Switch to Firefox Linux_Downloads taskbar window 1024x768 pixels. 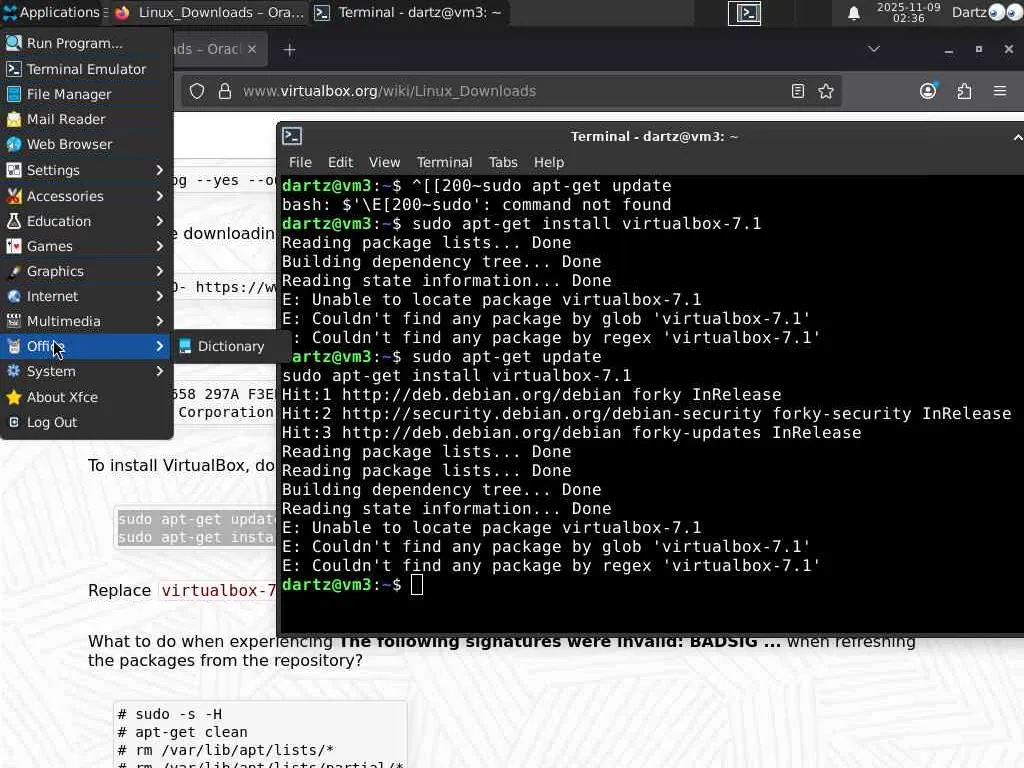[210, 12]
